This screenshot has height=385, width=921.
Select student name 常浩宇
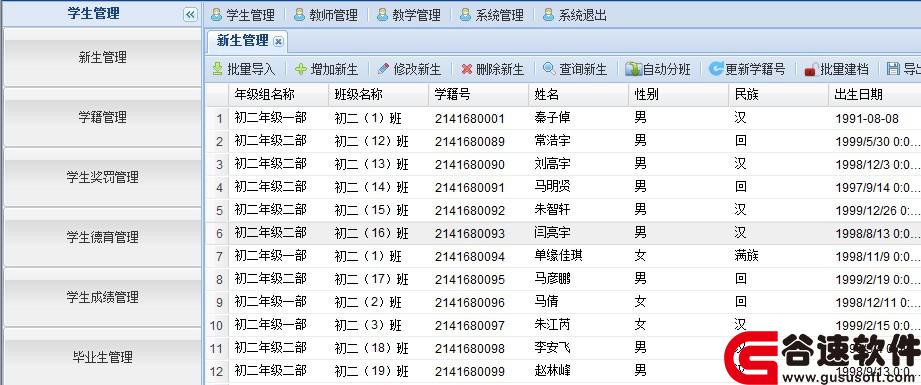[x=552, y=141]
